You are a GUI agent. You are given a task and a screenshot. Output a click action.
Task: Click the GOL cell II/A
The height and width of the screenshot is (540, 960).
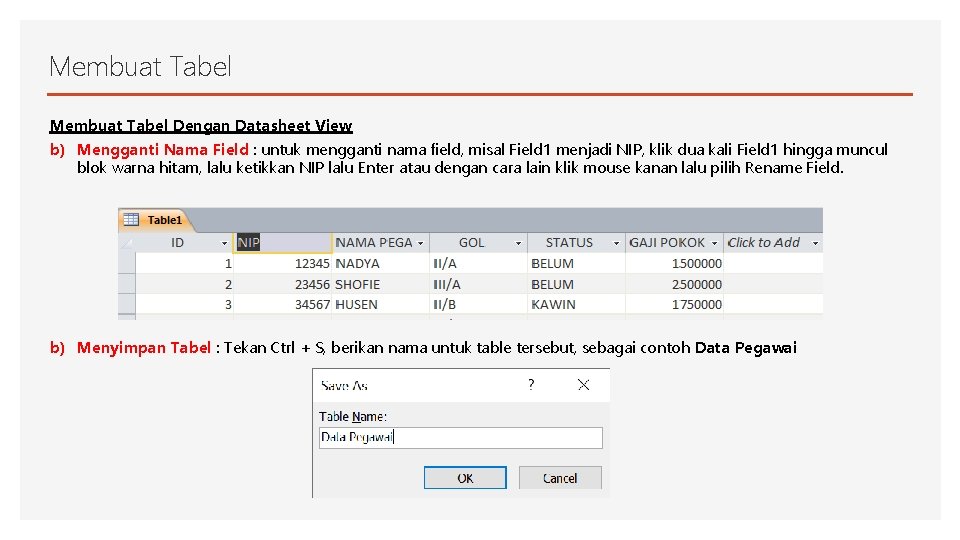click(479, 263)
